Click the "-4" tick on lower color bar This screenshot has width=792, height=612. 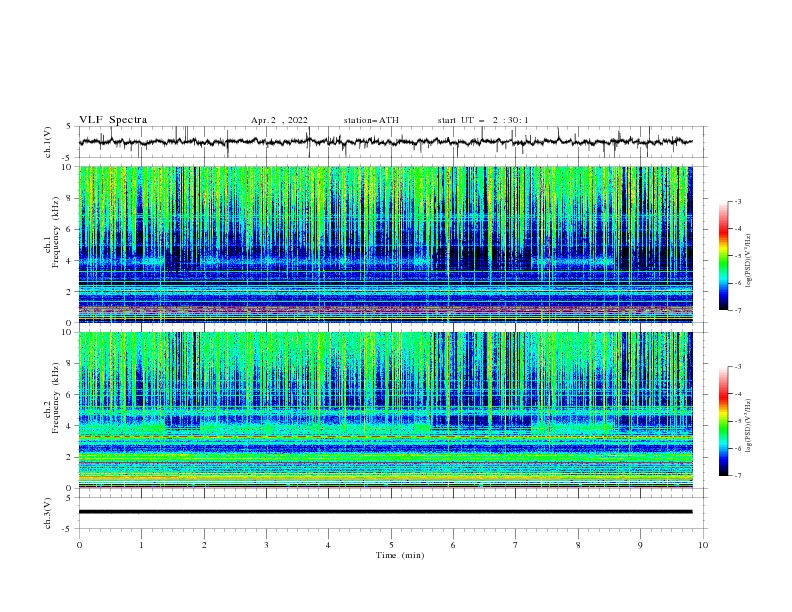point(738,394)
